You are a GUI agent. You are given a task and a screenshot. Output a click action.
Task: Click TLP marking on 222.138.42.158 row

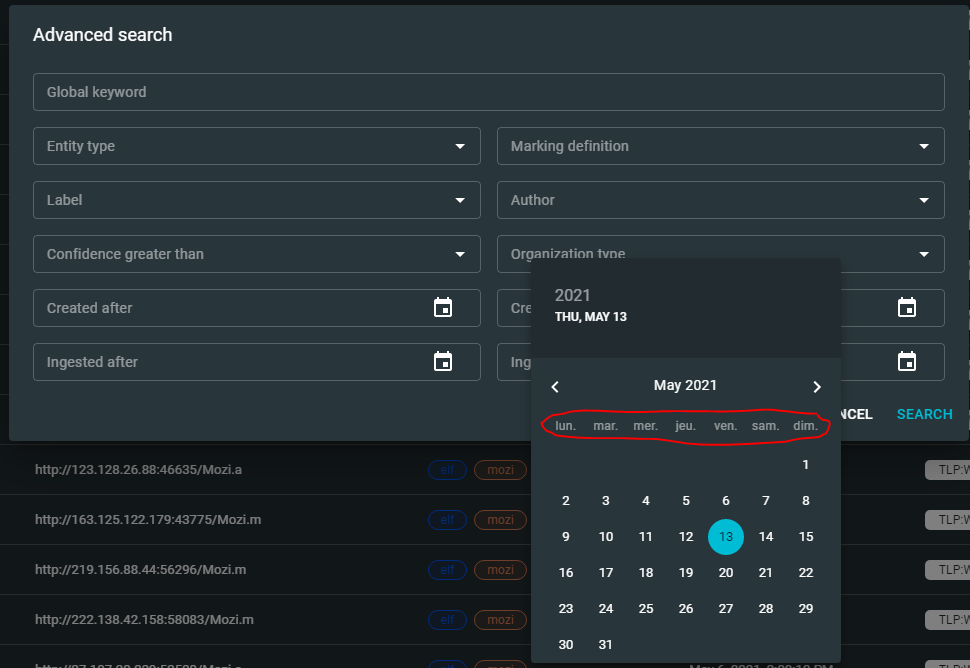pyautogui.click(x=948, y=620)
